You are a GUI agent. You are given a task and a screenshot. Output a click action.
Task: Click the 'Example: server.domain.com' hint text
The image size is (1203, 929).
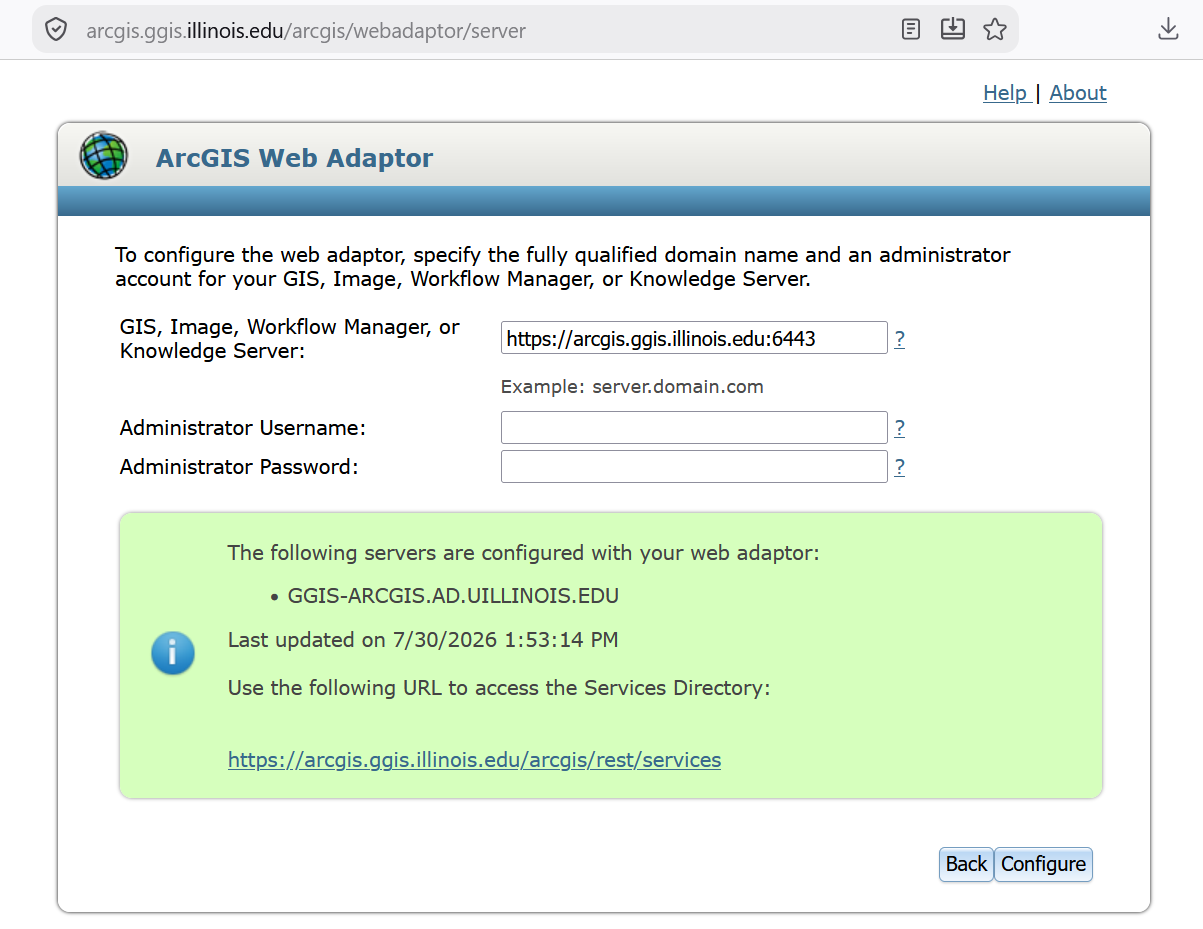tap(632, 387)
